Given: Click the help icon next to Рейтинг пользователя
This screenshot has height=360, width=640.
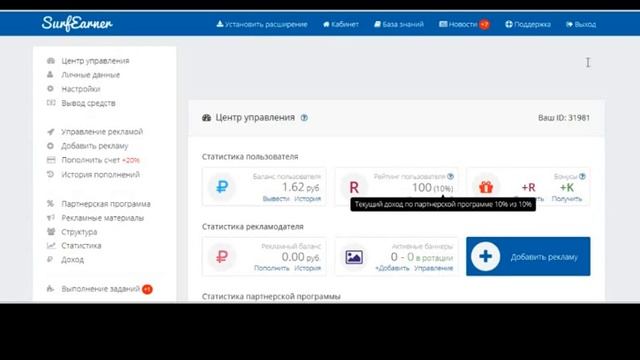Looking at the screenshot, I should [x=450, y=176].
